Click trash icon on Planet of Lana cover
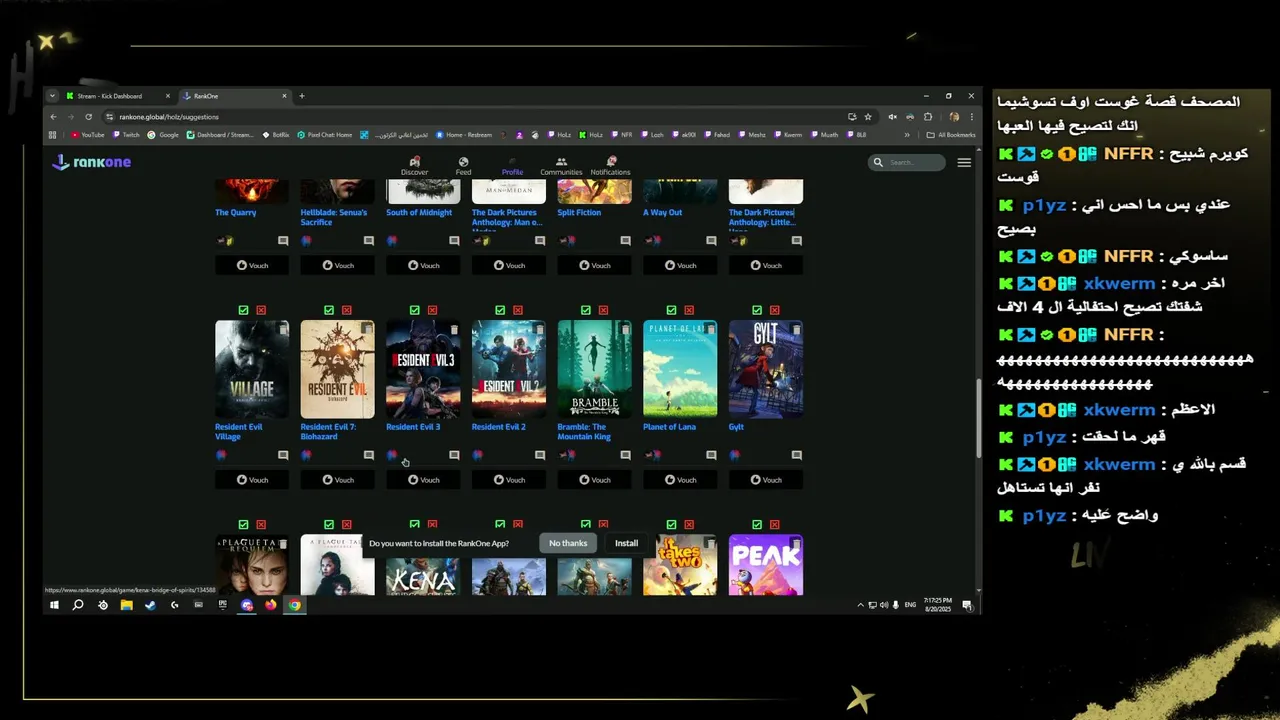The image size is (1280, 720). [710, 329]
